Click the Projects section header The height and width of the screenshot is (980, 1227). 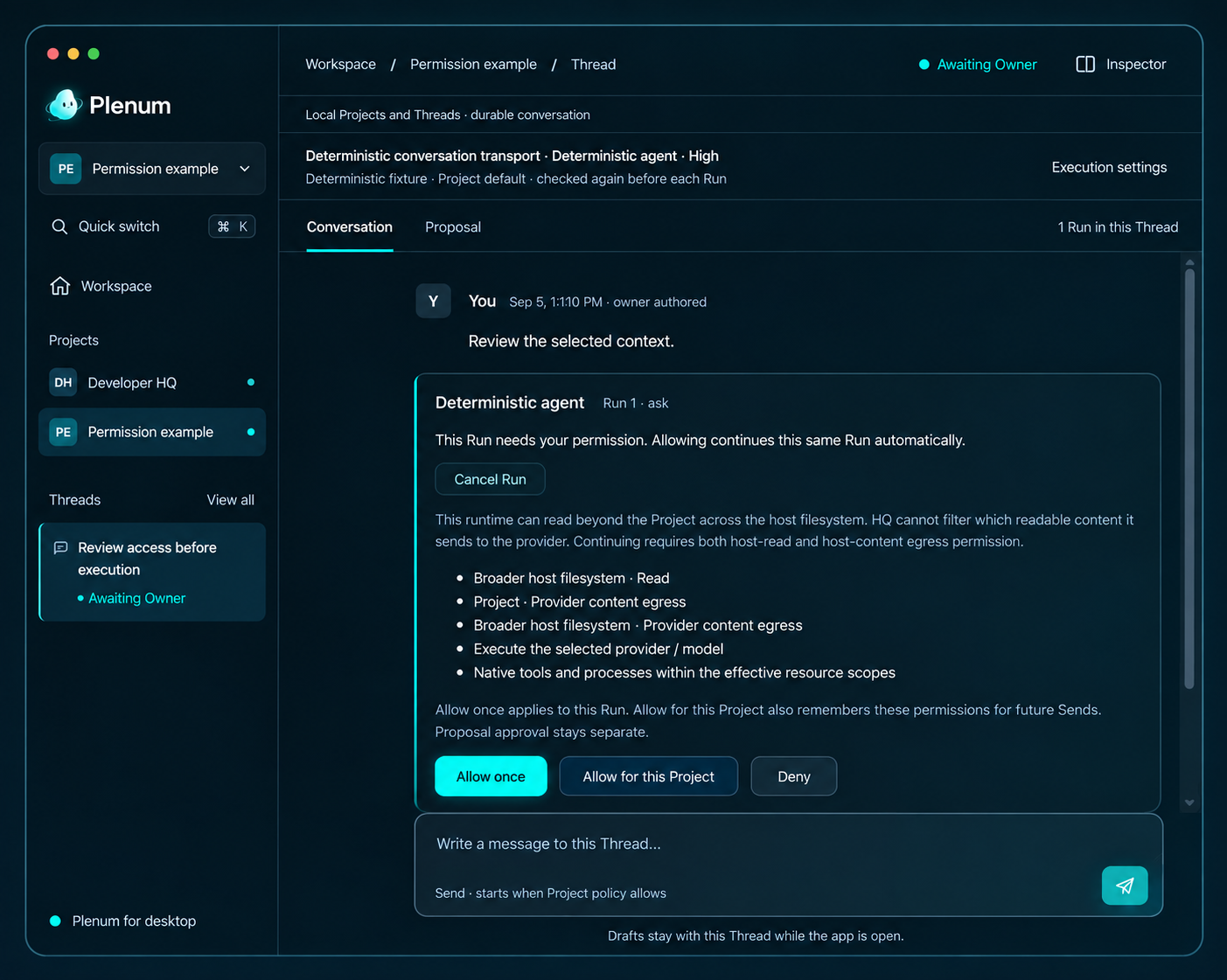(x=73, y=340)
